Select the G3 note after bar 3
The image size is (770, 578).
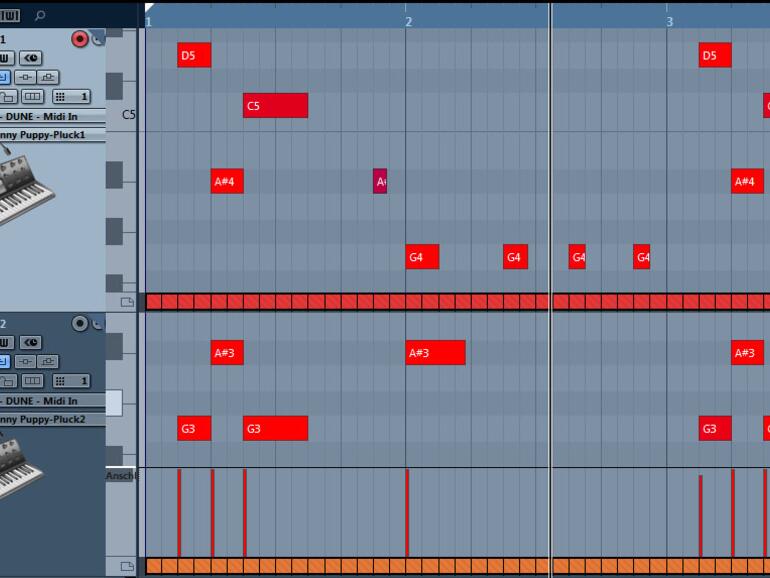(715, 428)
